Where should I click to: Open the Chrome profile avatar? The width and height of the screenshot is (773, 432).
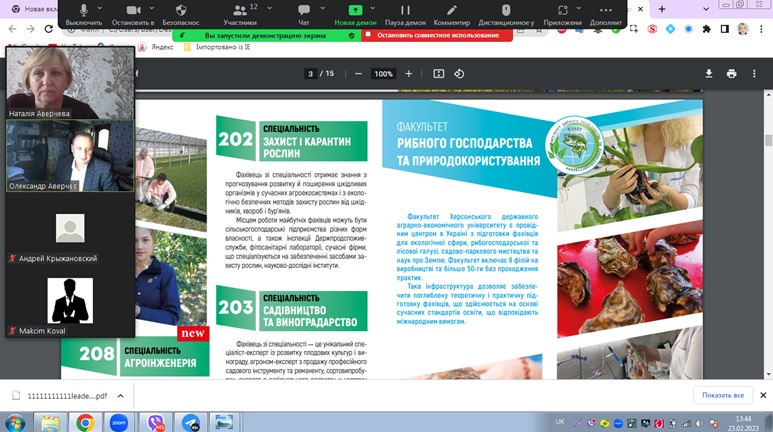742,29
